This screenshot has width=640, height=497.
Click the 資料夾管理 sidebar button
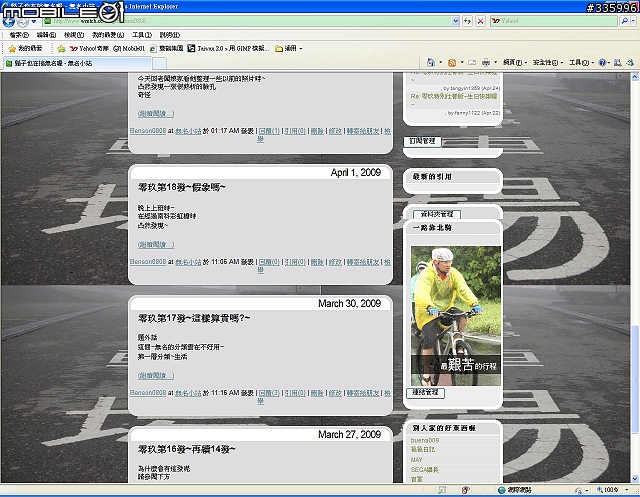(x=437, y=214)
